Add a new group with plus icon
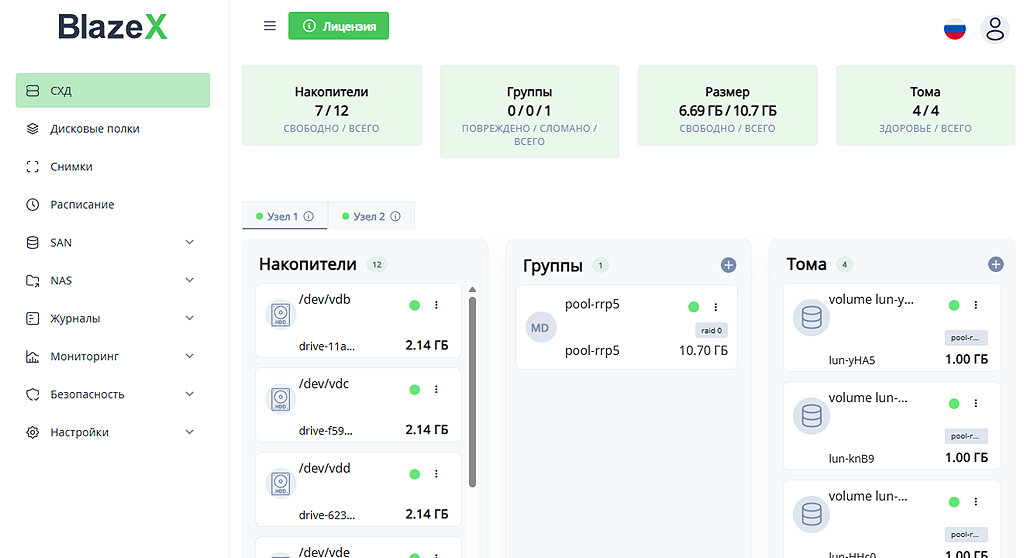The width and height of the screenshot is (1024, 558). tap(728, 265)
